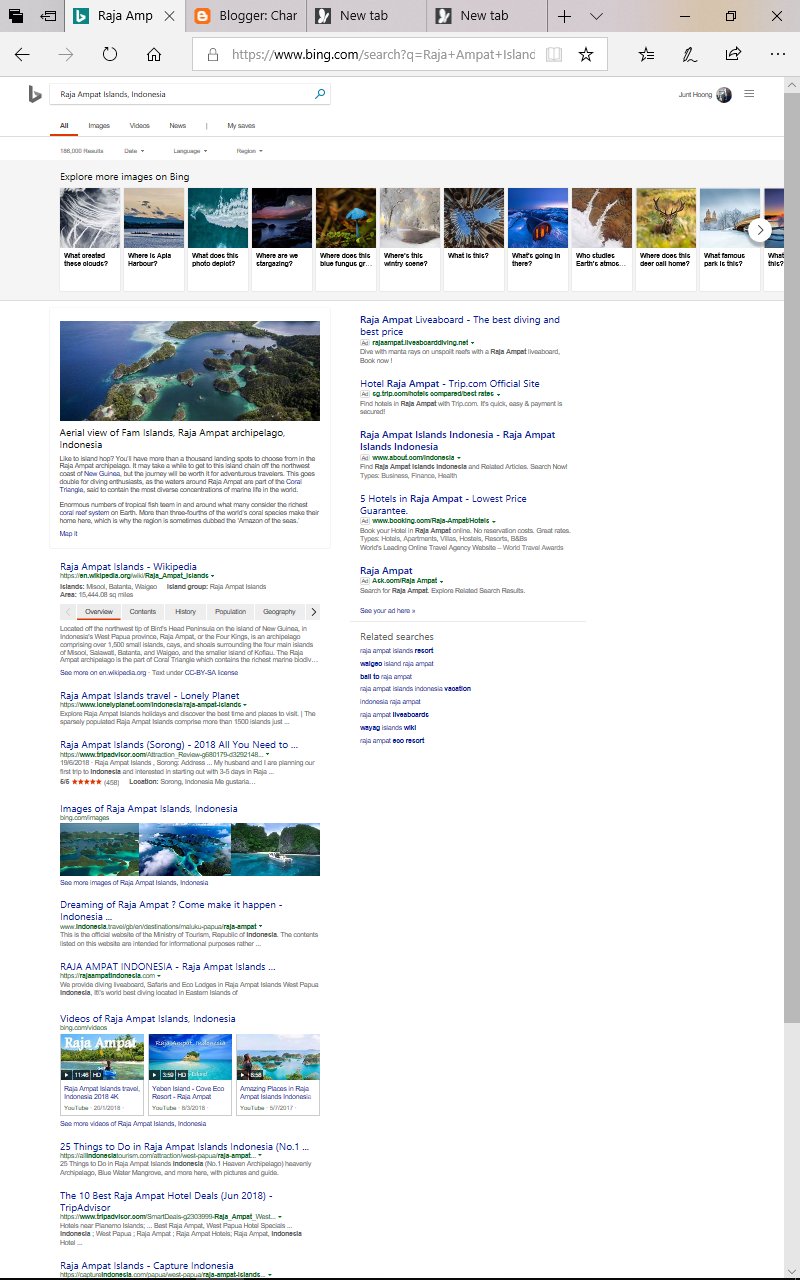Open Raja Ampat Islands - Wikipedia link
Screen dimensions: 800x1280
coord(128,567)
